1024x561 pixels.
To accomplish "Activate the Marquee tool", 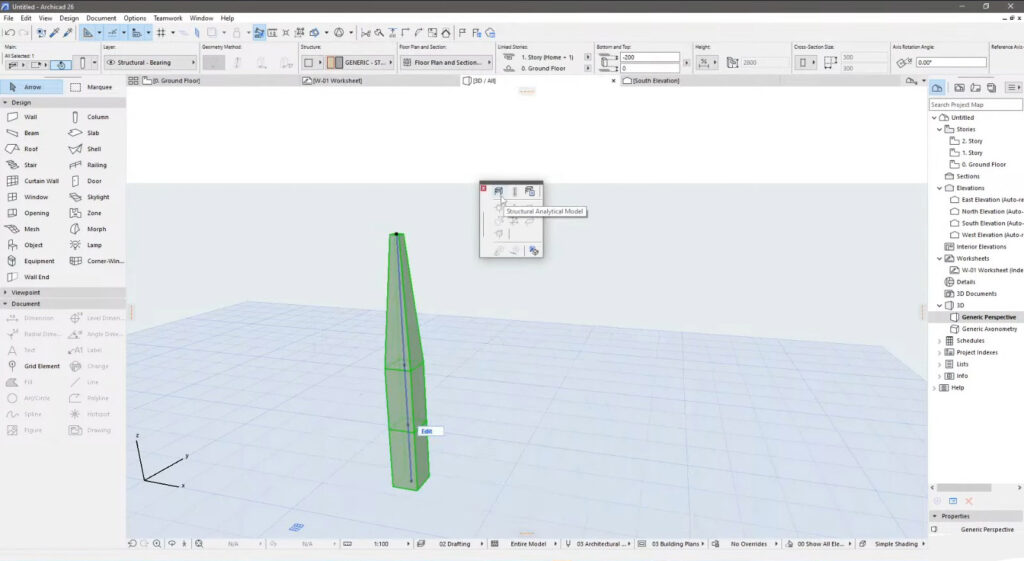I will pos(93,87).
